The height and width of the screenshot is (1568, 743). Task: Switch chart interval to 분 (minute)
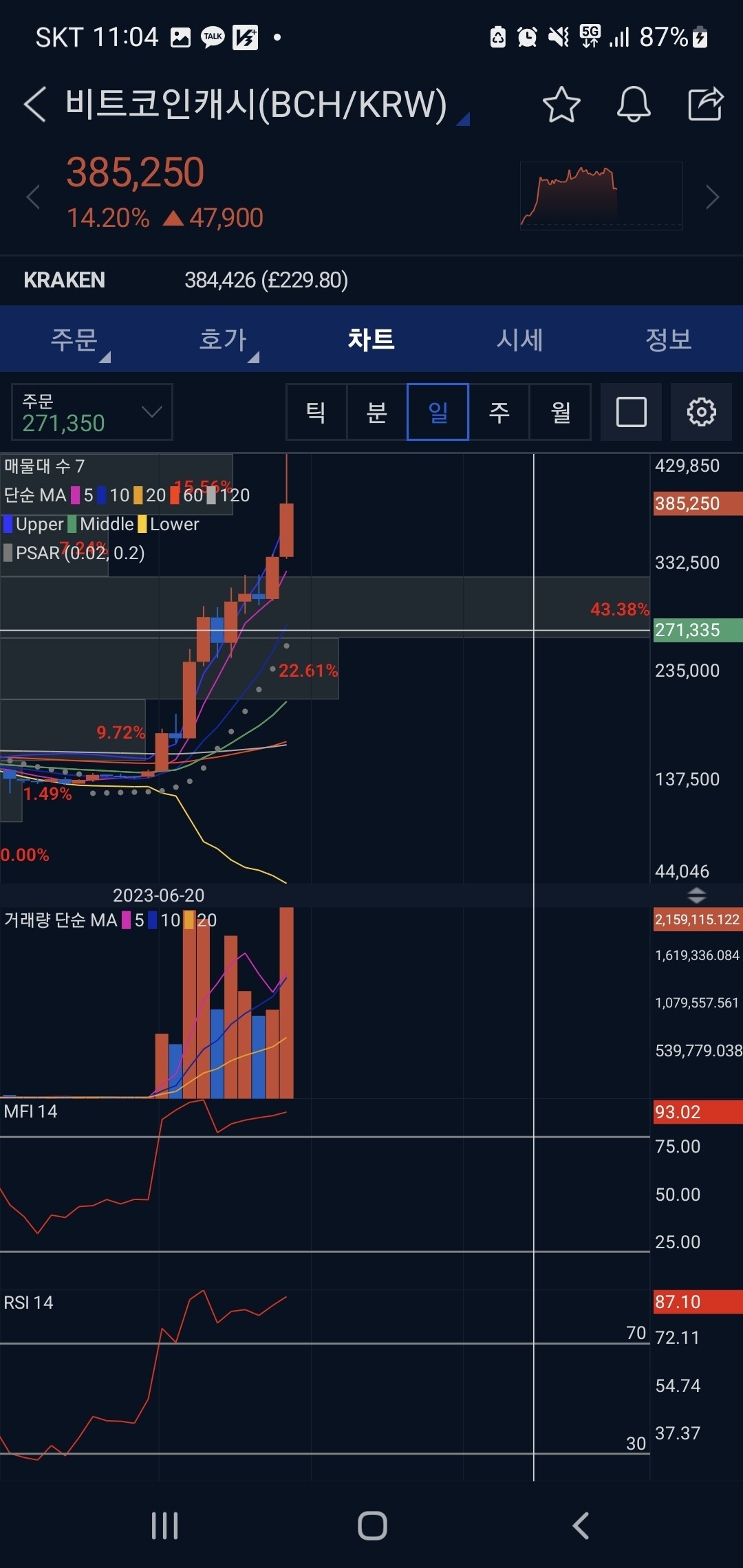(376, 412)
